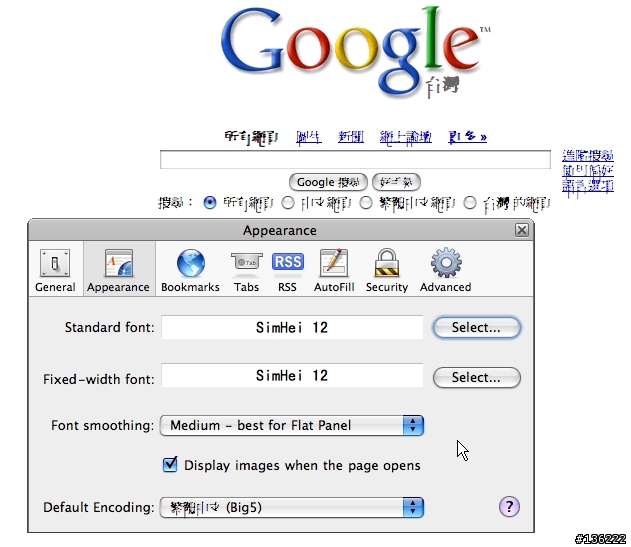This screenshot has height=547, width=631.
Task: Click the Google logo image
Action: tap(355, 52)
